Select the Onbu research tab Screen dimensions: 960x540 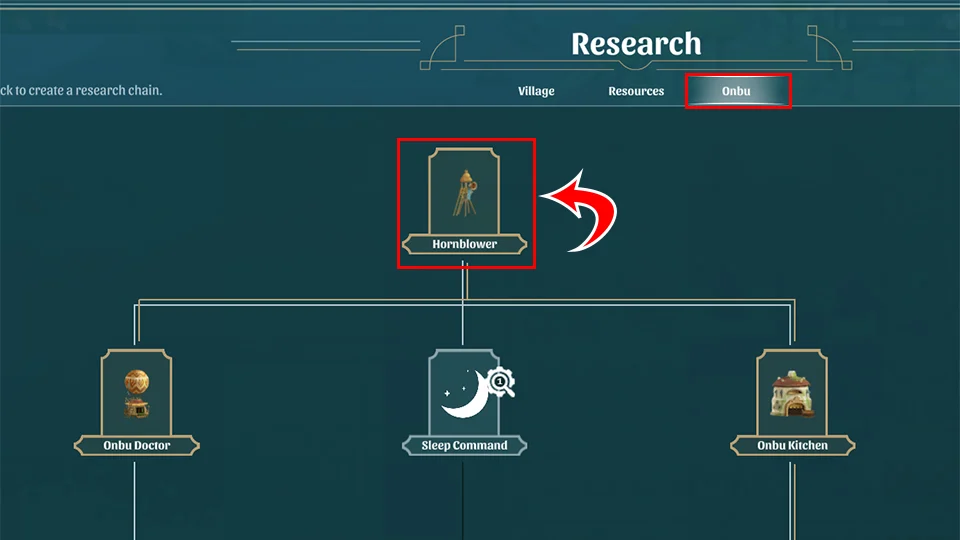tap(738, 91)
